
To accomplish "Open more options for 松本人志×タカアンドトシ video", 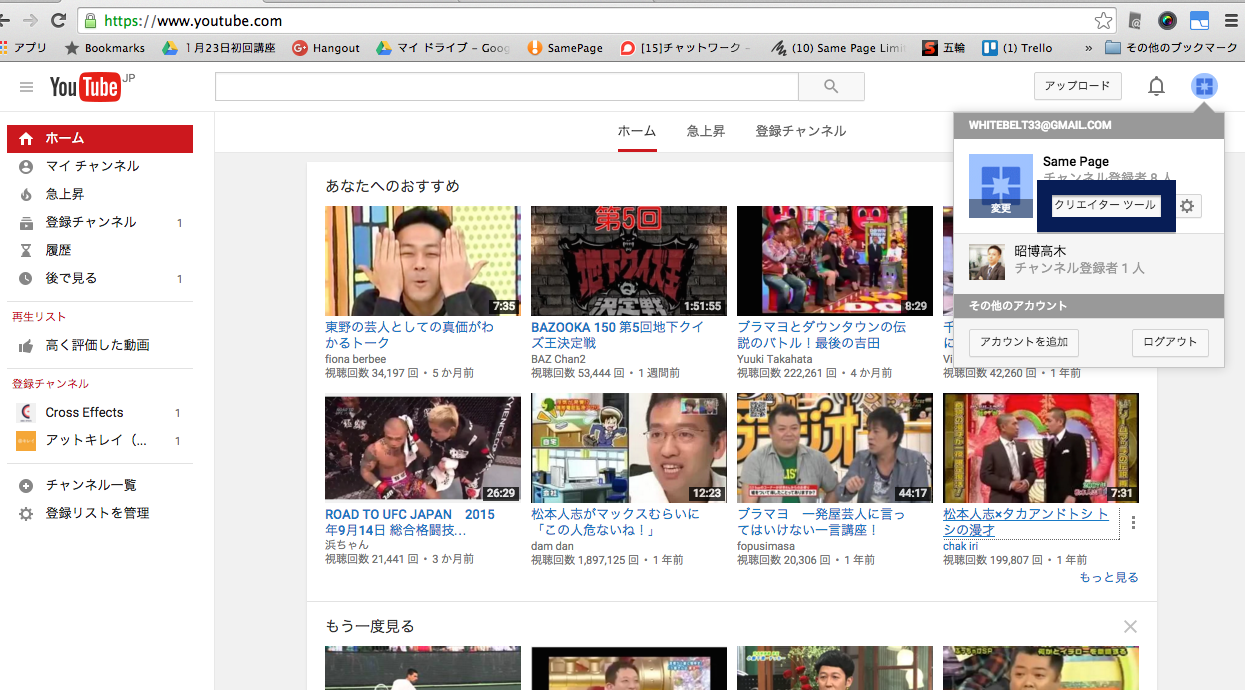I will pos(1133,522).
